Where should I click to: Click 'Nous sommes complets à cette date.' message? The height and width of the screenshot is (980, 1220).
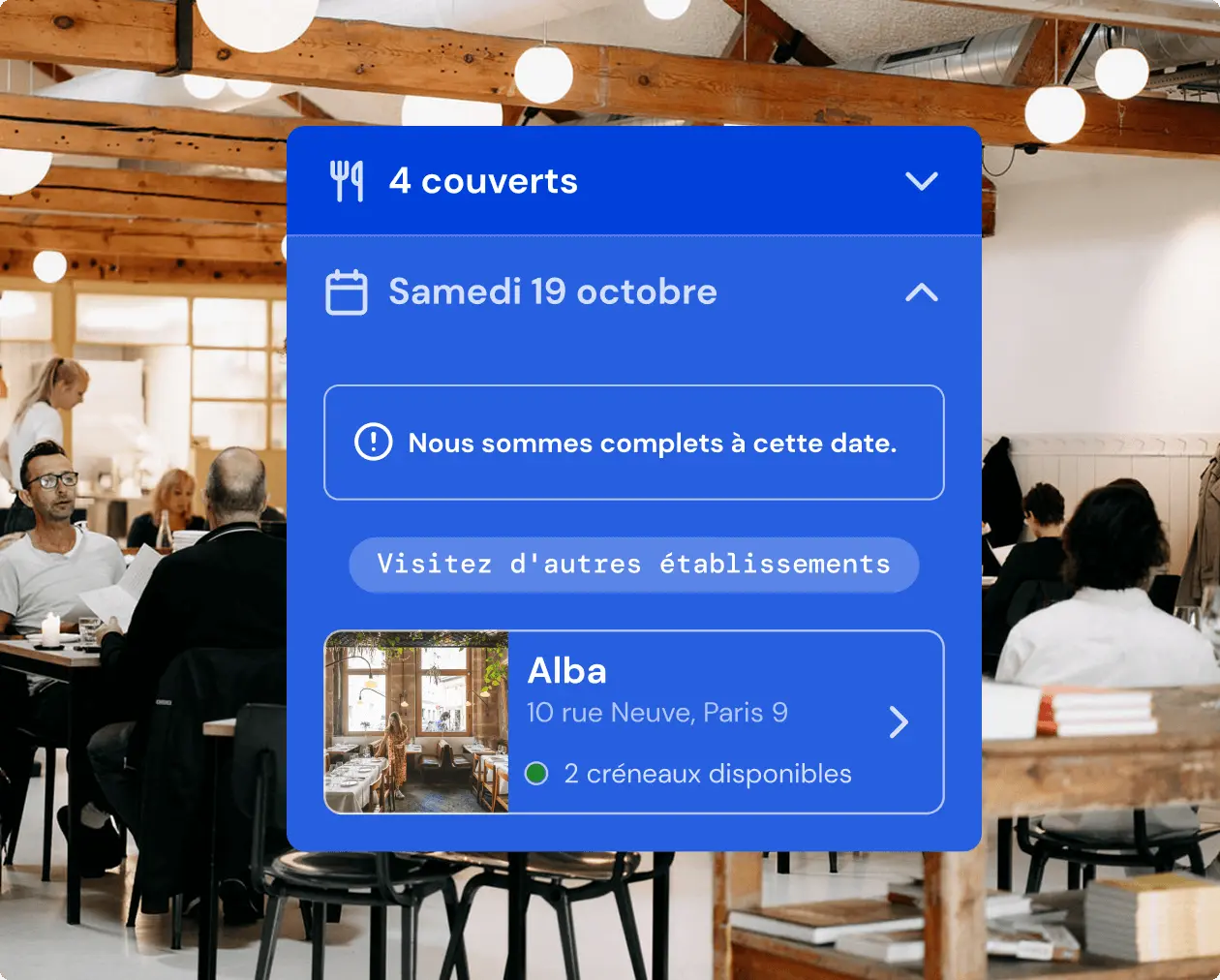click(x=653, y=443)
